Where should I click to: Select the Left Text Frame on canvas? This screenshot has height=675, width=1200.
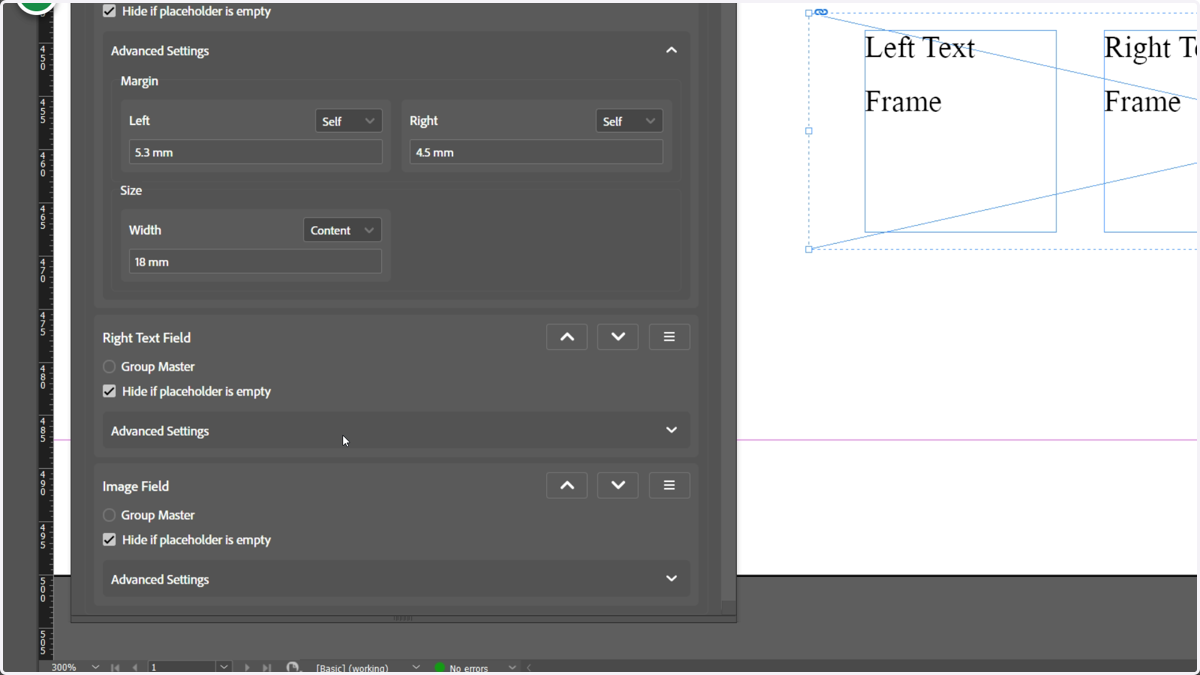pyautogui.click(x=960, y=131)
